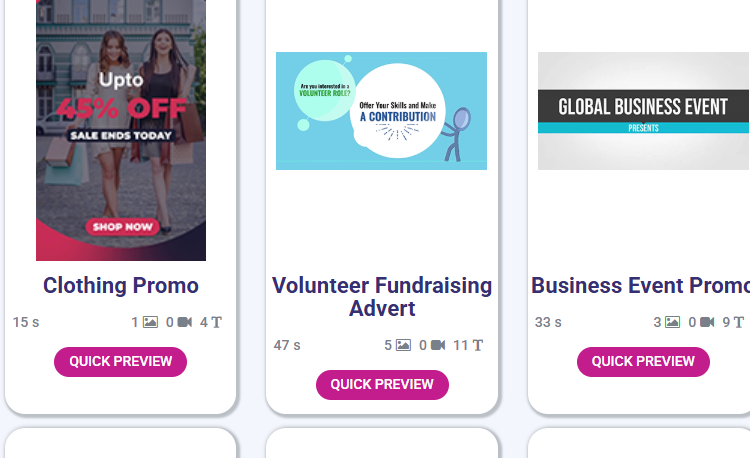
Task: Click image count icon on Business Event Promo
Action: [x=673, y=322]
